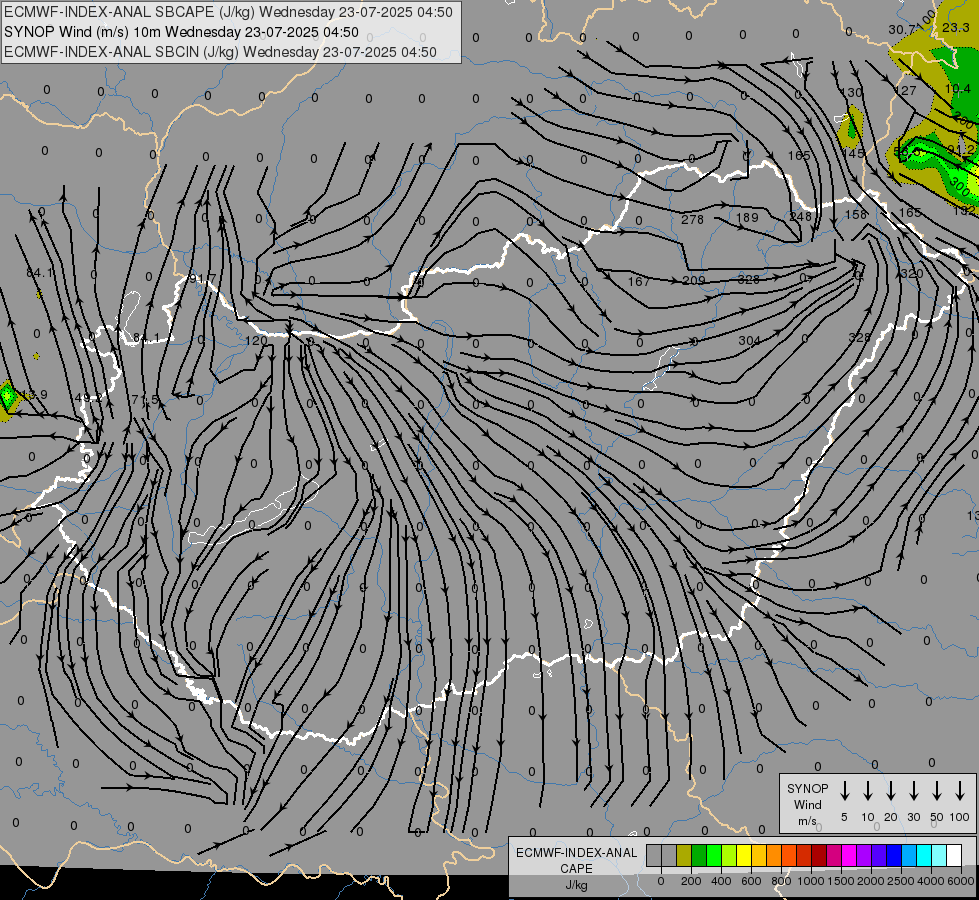979x900 pixels.
Task: Select the 5 m/s wind arrow in legend
Action: tap(845, 791)
